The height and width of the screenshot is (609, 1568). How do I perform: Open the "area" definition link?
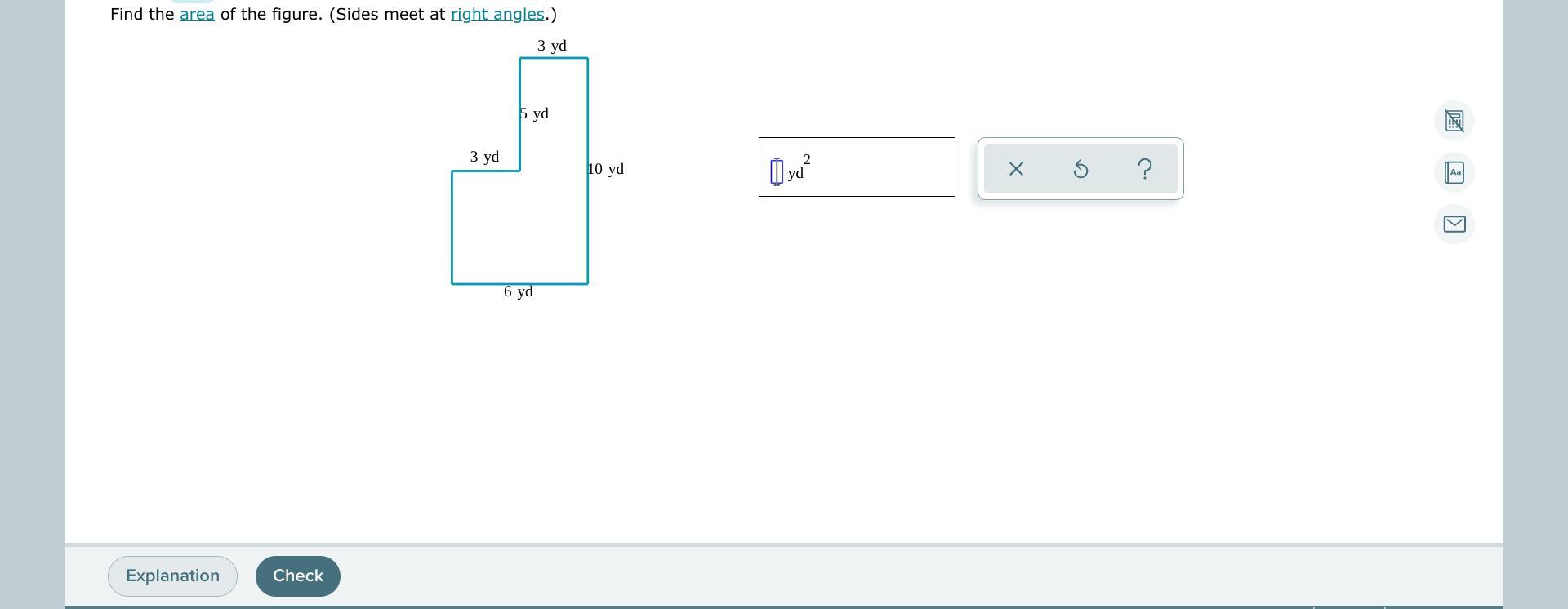(197, 14)
